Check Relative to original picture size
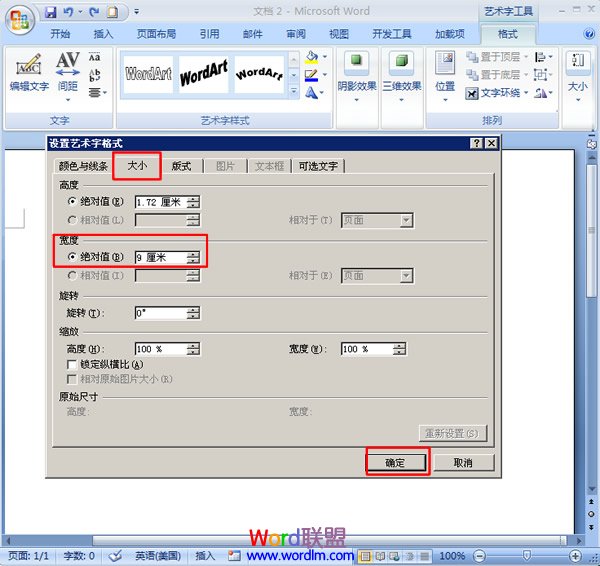This screenshot has height=566, width=600. (x=72, y=379)
